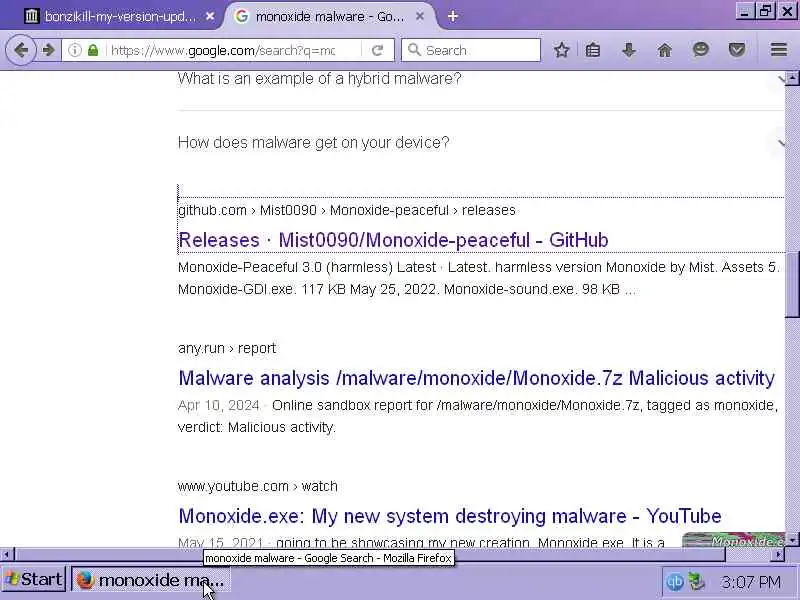Open the Windows Start button
The width and height of the screenshot is (800, 600).
coord(34,580)
